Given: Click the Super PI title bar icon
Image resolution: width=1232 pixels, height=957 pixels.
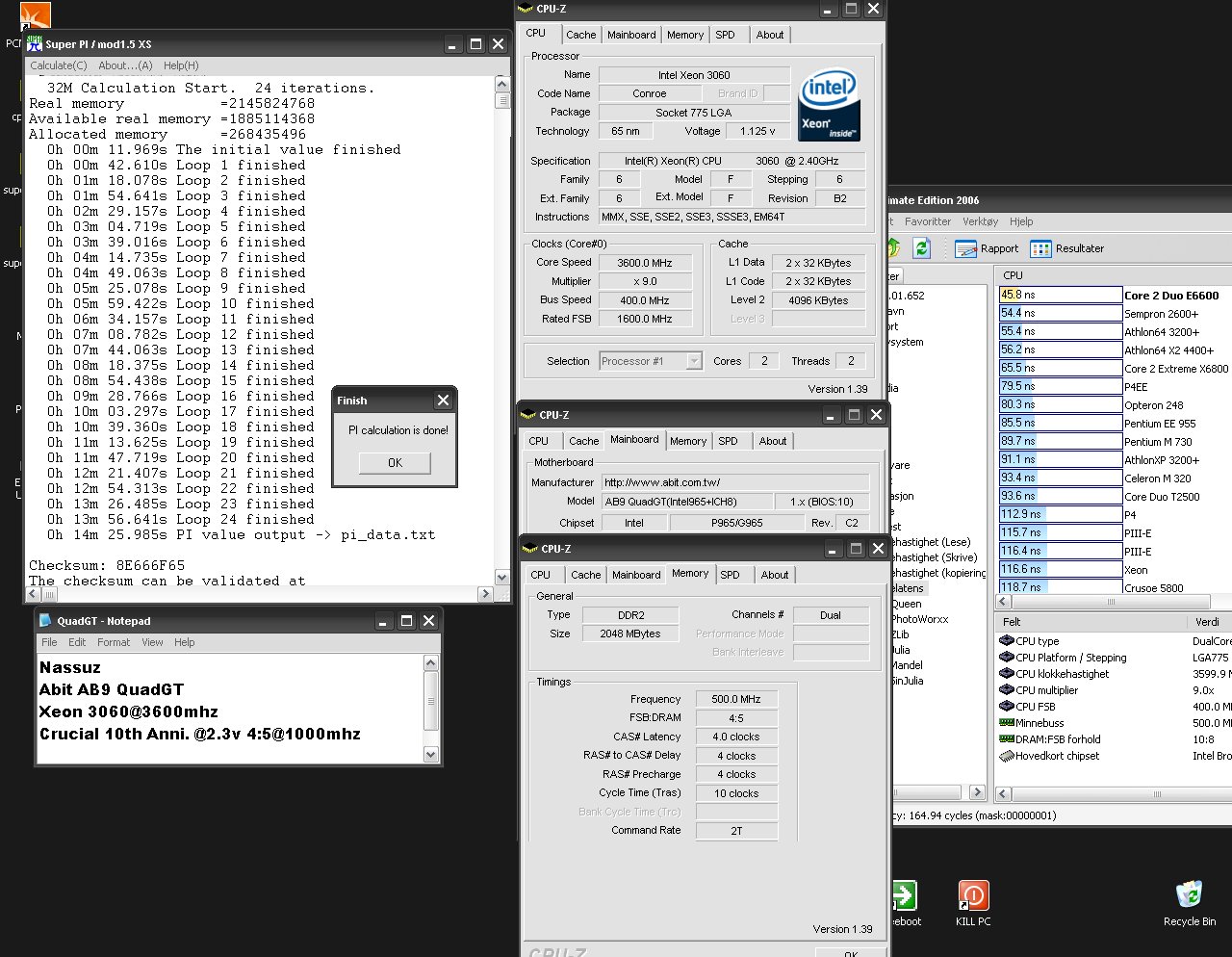Looking at the screenshot, I should click(35, 44).
